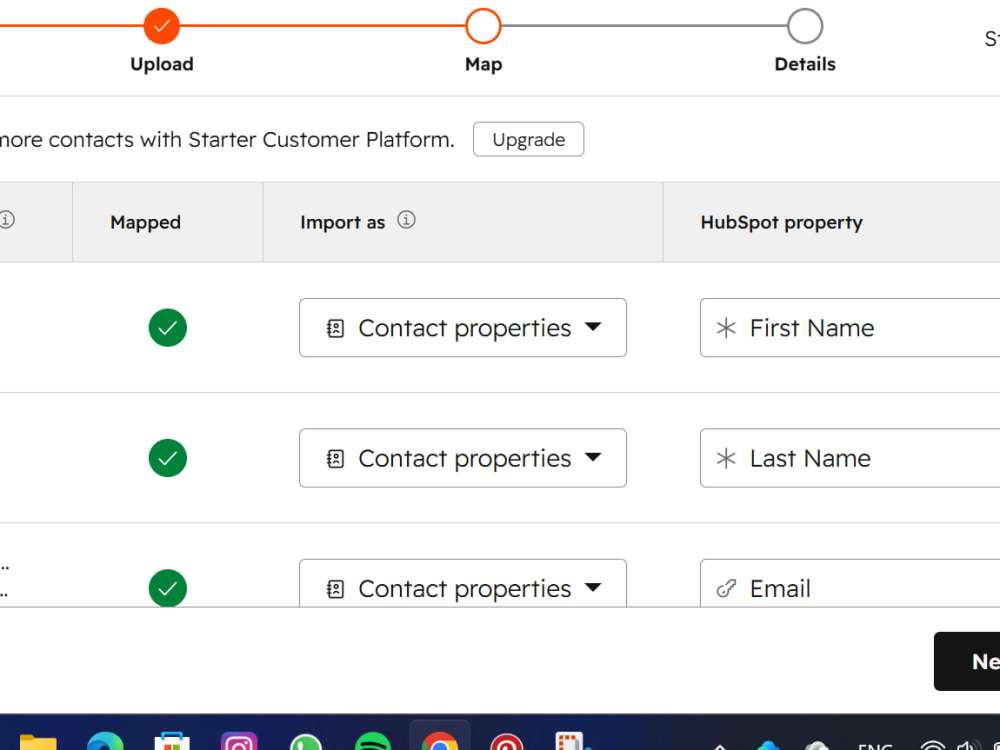Click the key icon beside Email
This screenshot has height=750, width=1000.
click(726, 589)
